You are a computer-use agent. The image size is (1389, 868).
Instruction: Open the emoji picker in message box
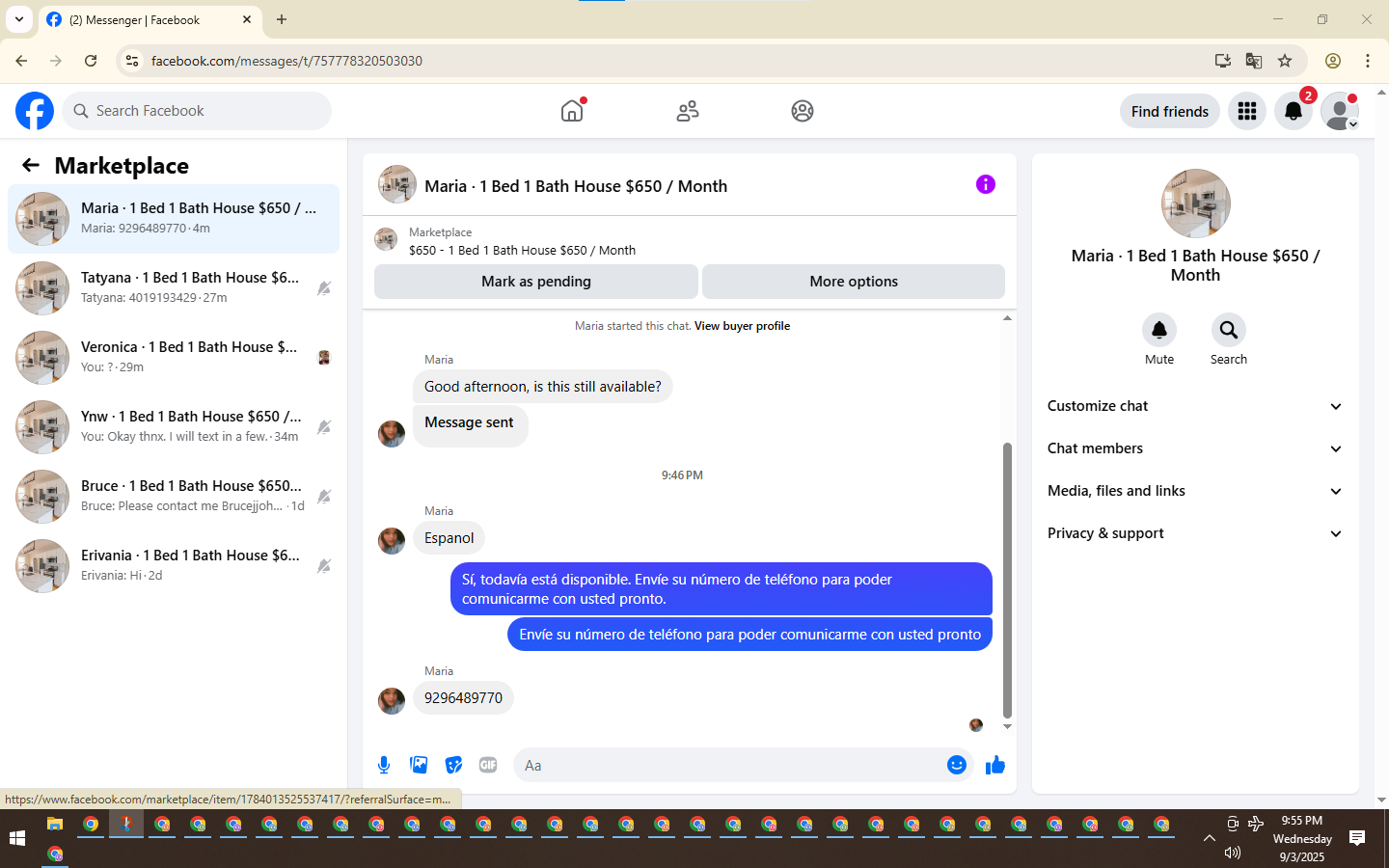point(957,765)
